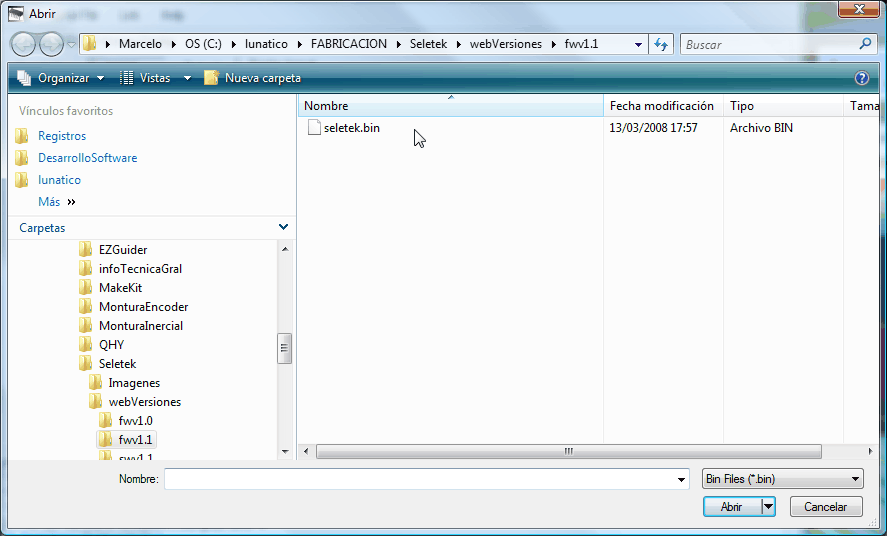The height and width of the screenshot is (536, 887).
Task: Click the refresh button by address bar
Action: (661, 44)
